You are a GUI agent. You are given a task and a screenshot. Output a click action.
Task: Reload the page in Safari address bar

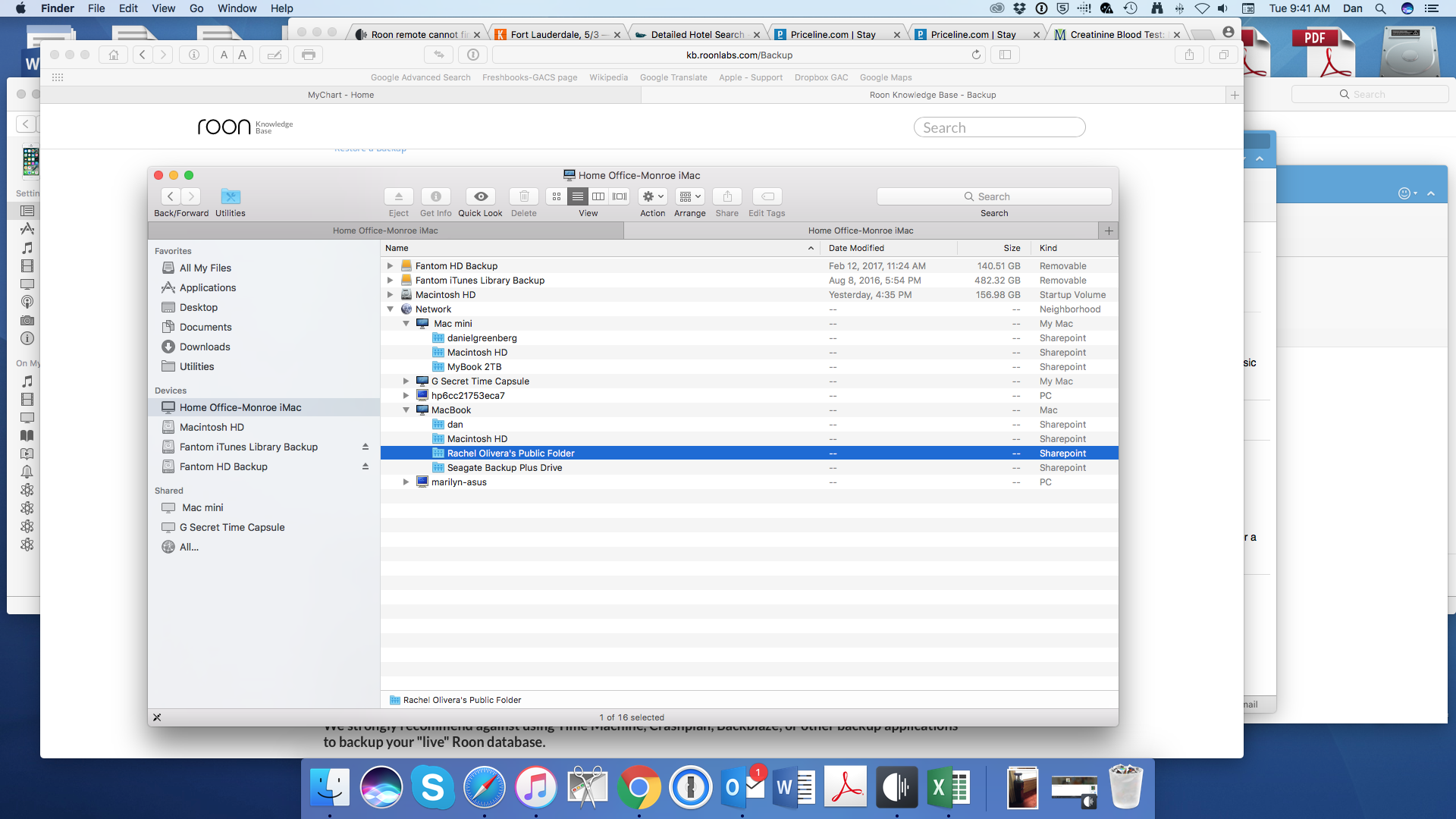tap(976, 55)
